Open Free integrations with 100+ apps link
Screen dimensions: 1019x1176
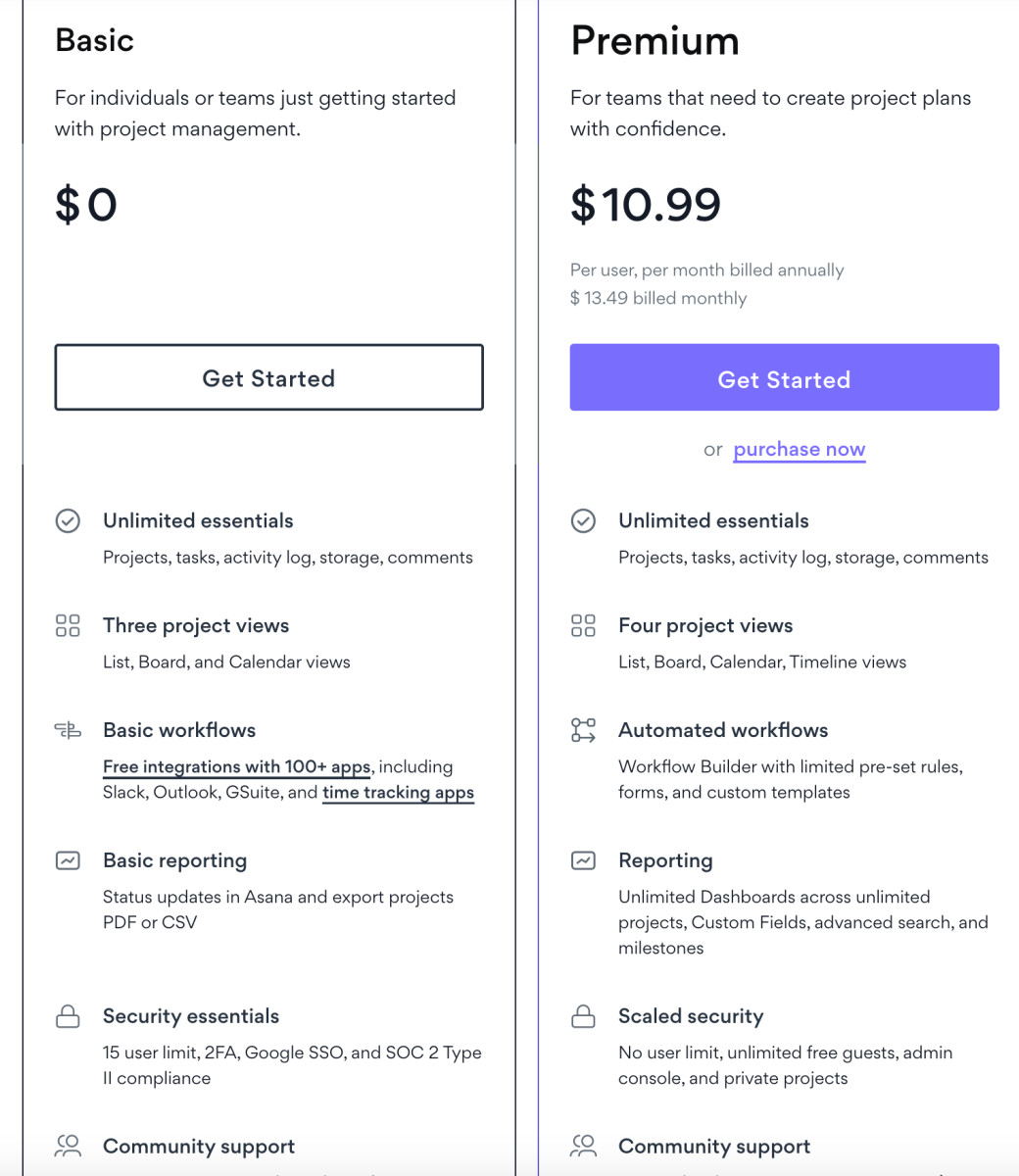236,766
